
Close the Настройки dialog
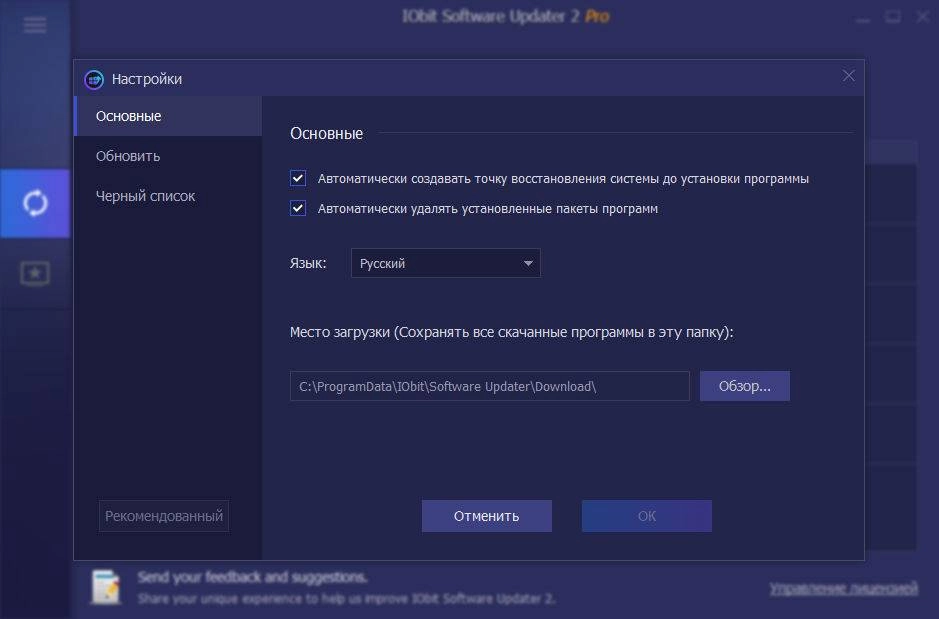click(x=849, y=76)
